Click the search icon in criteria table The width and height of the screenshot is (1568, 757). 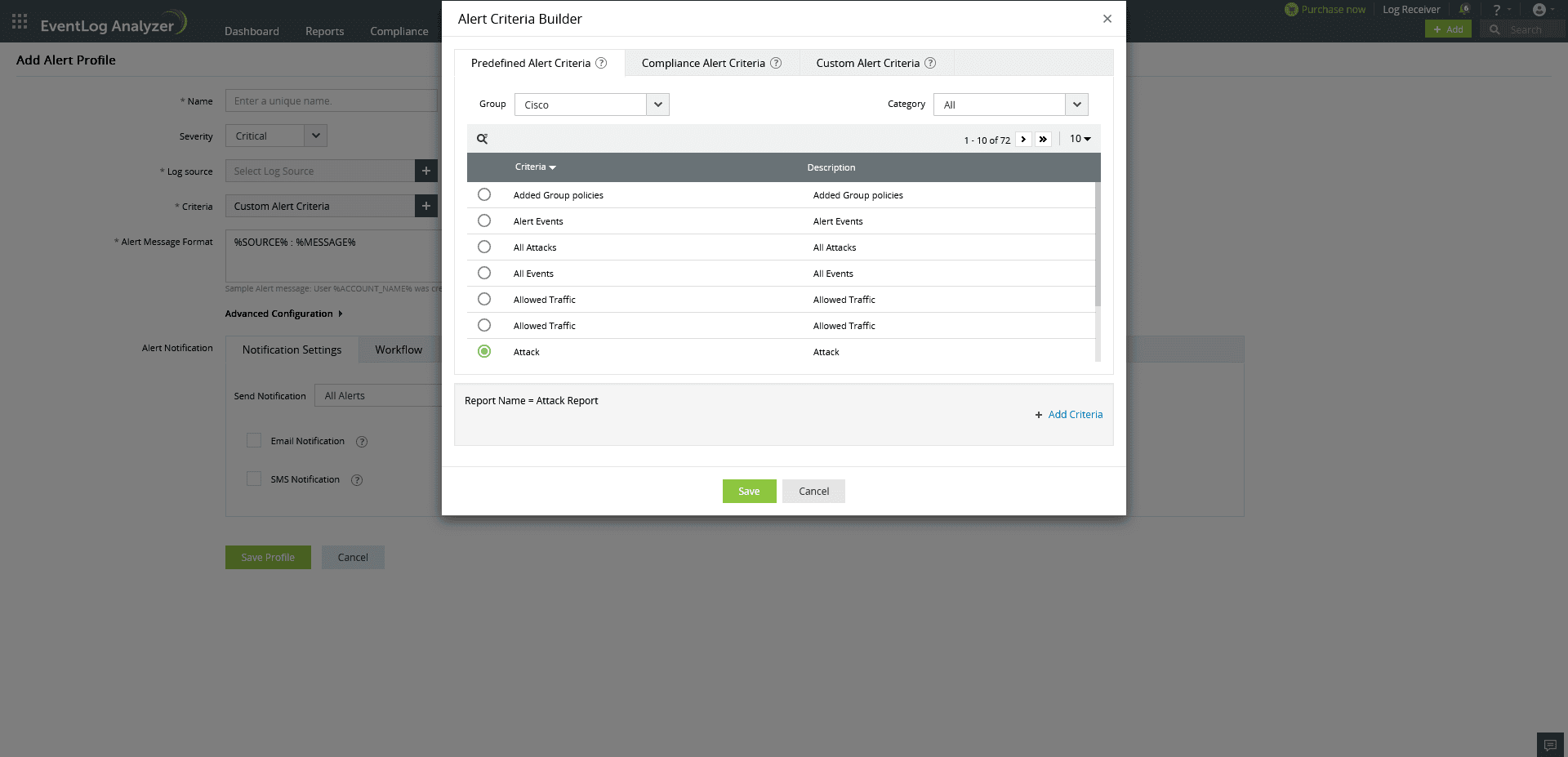click(x=483, y=139)
